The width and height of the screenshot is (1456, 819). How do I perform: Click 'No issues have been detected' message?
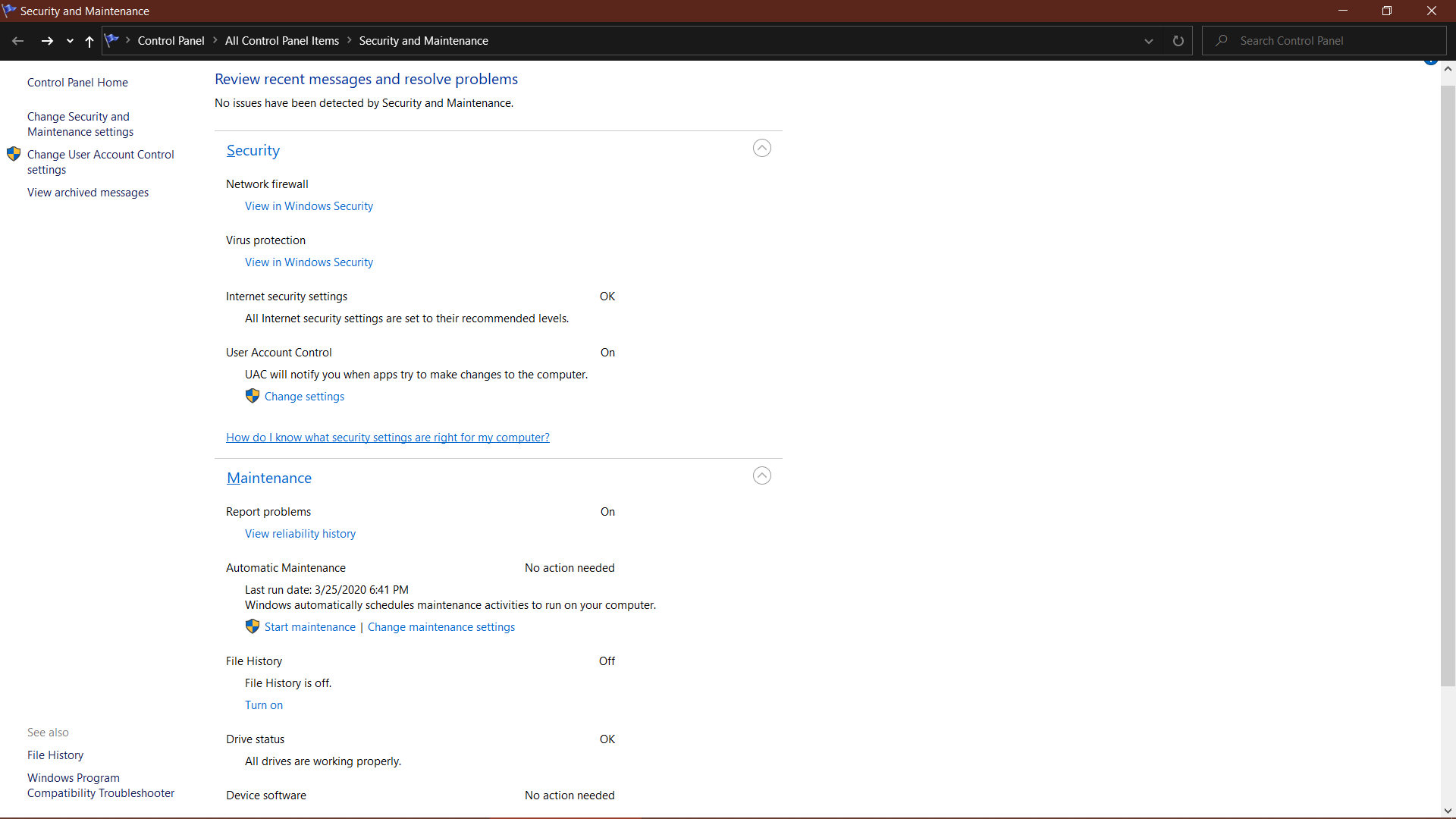click(x=364, y=103)
